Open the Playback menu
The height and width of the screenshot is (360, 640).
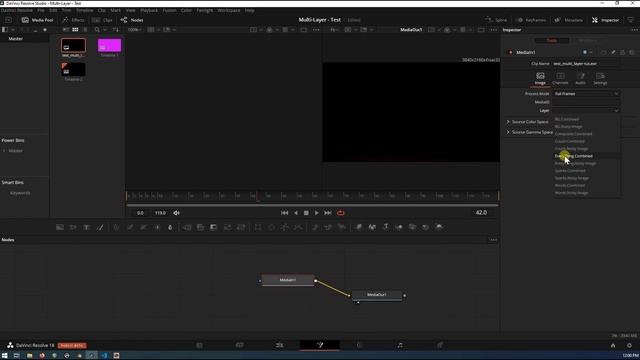149,10
